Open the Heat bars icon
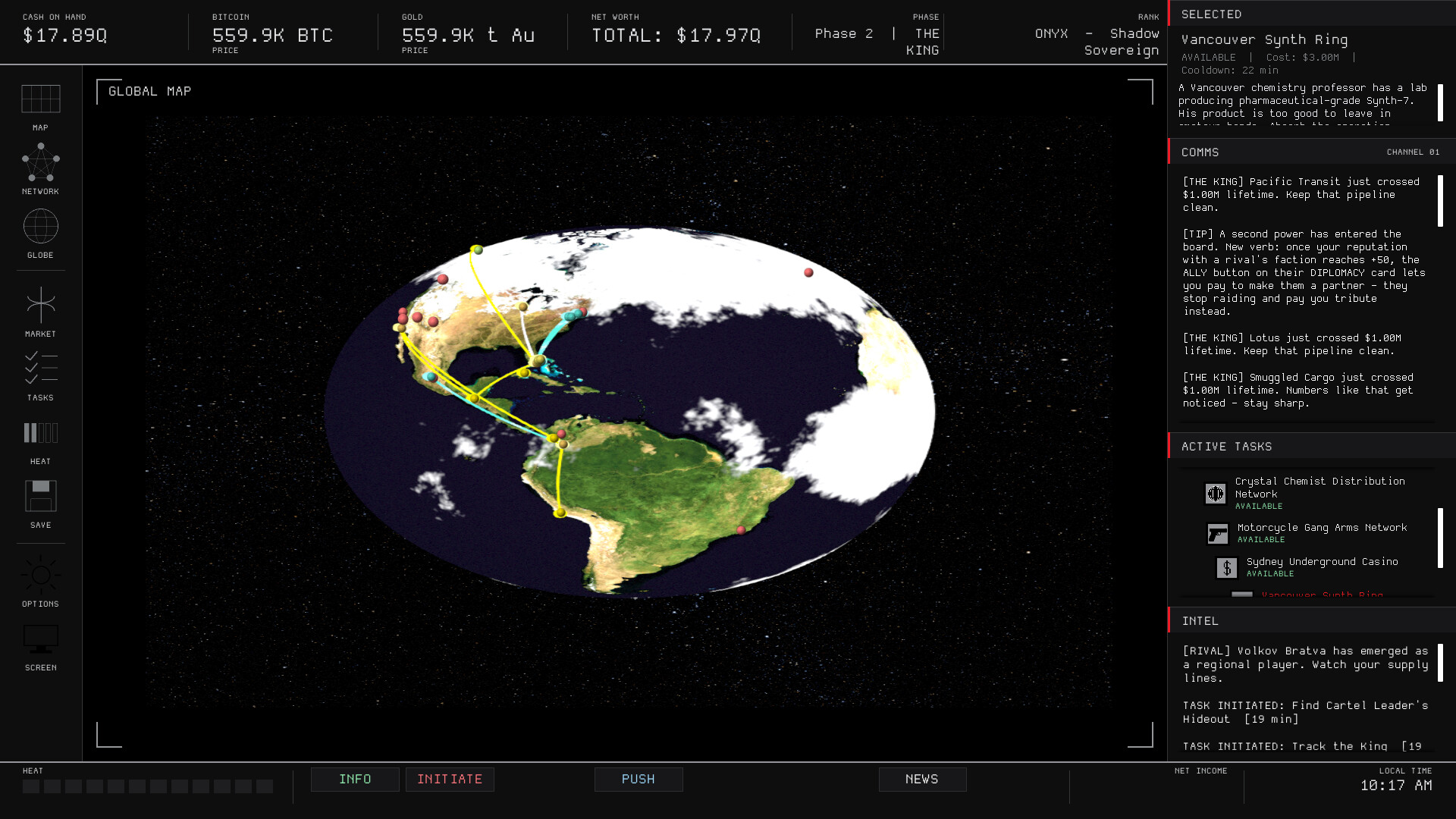The image size is (1456, 819). (41, 433)
